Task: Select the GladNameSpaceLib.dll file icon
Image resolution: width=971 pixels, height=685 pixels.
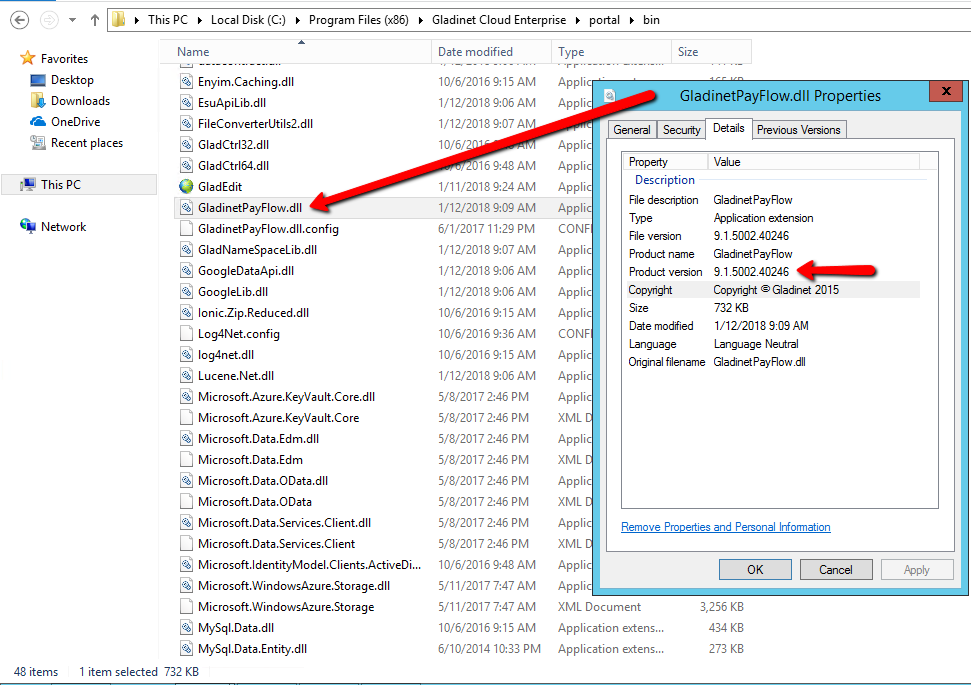Action: (186, 250)
